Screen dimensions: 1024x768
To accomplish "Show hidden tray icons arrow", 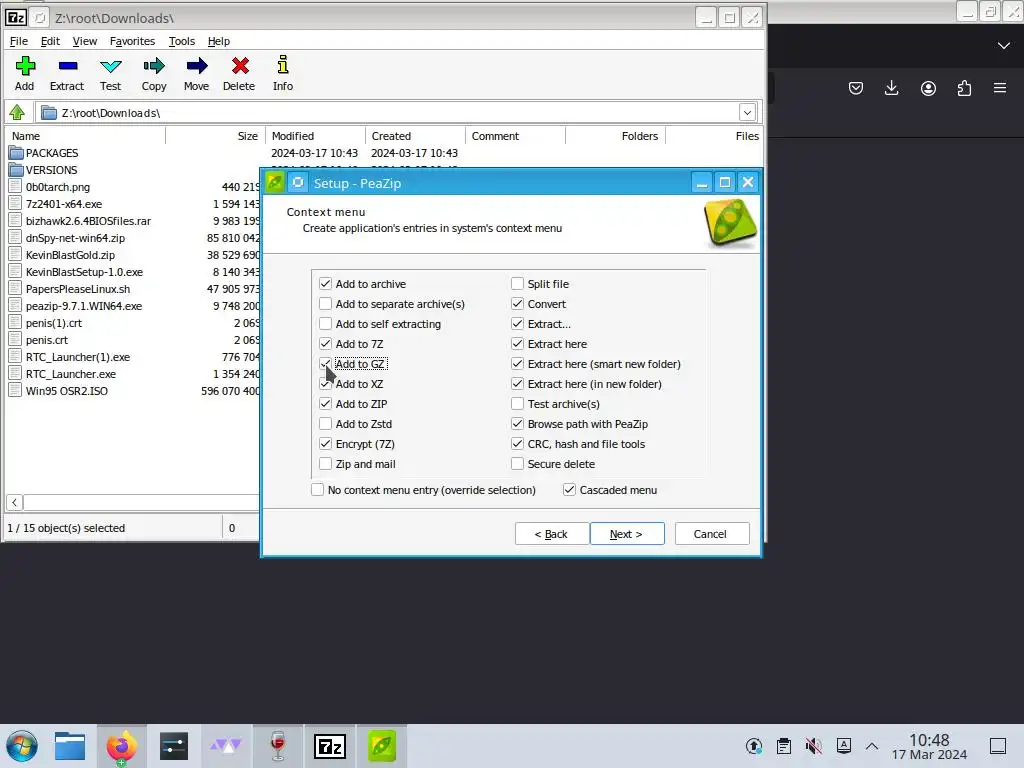I will pyautogui.click(x=872, y=746).
